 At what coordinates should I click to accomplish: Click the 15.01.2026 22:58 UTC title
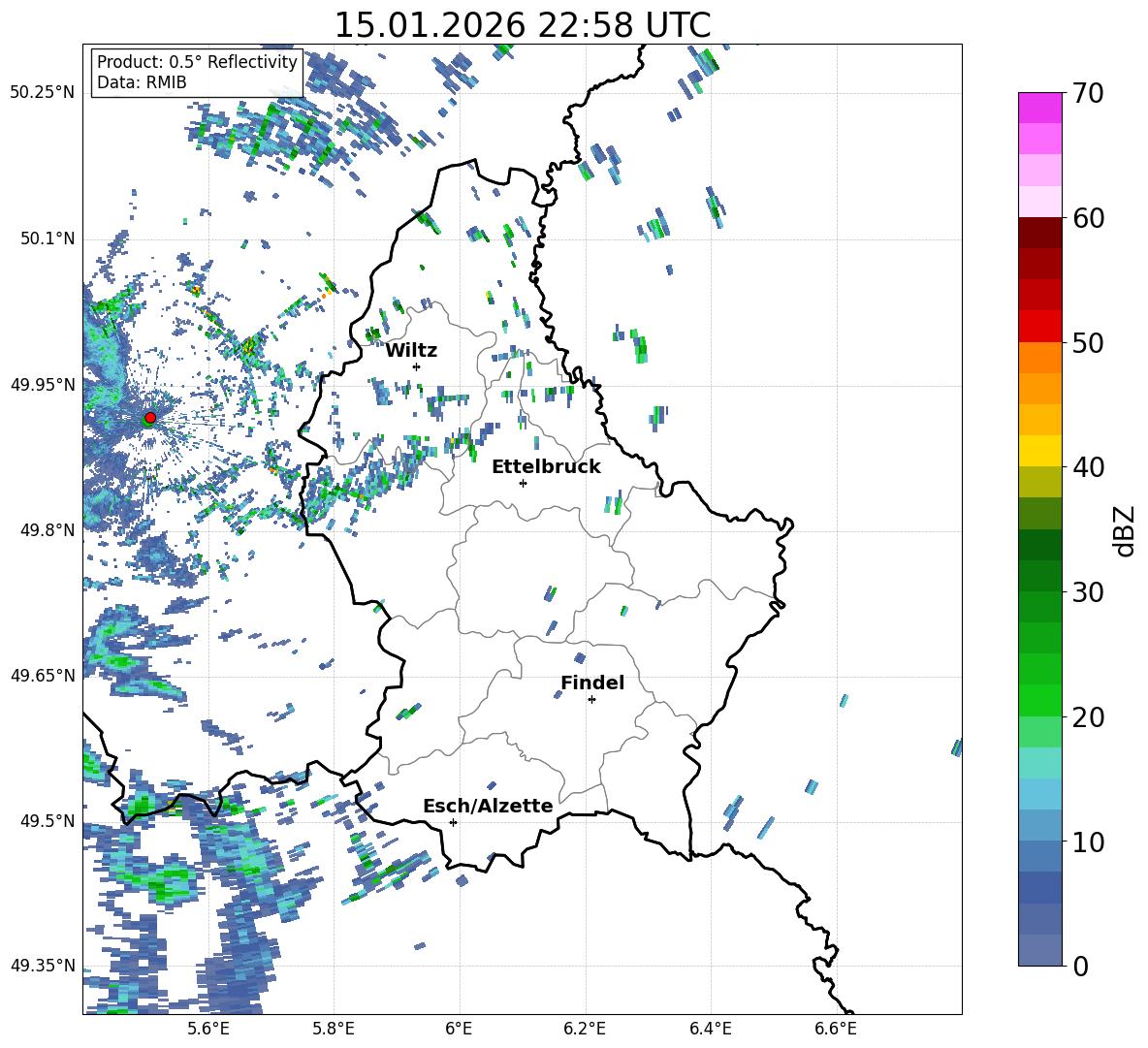523,25
